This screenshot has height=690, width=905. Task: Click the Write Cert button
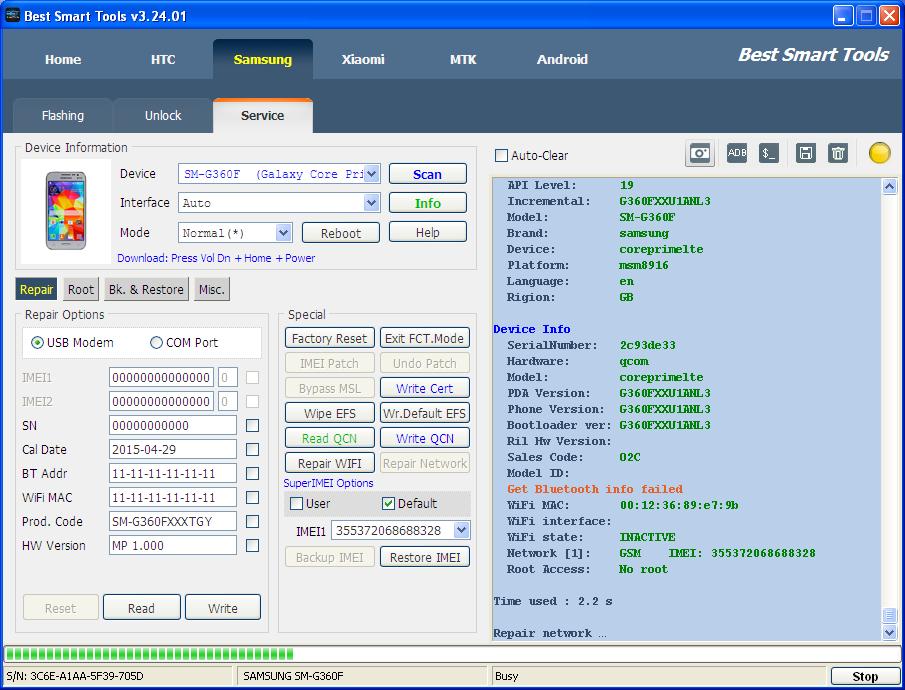coord(424,388)
